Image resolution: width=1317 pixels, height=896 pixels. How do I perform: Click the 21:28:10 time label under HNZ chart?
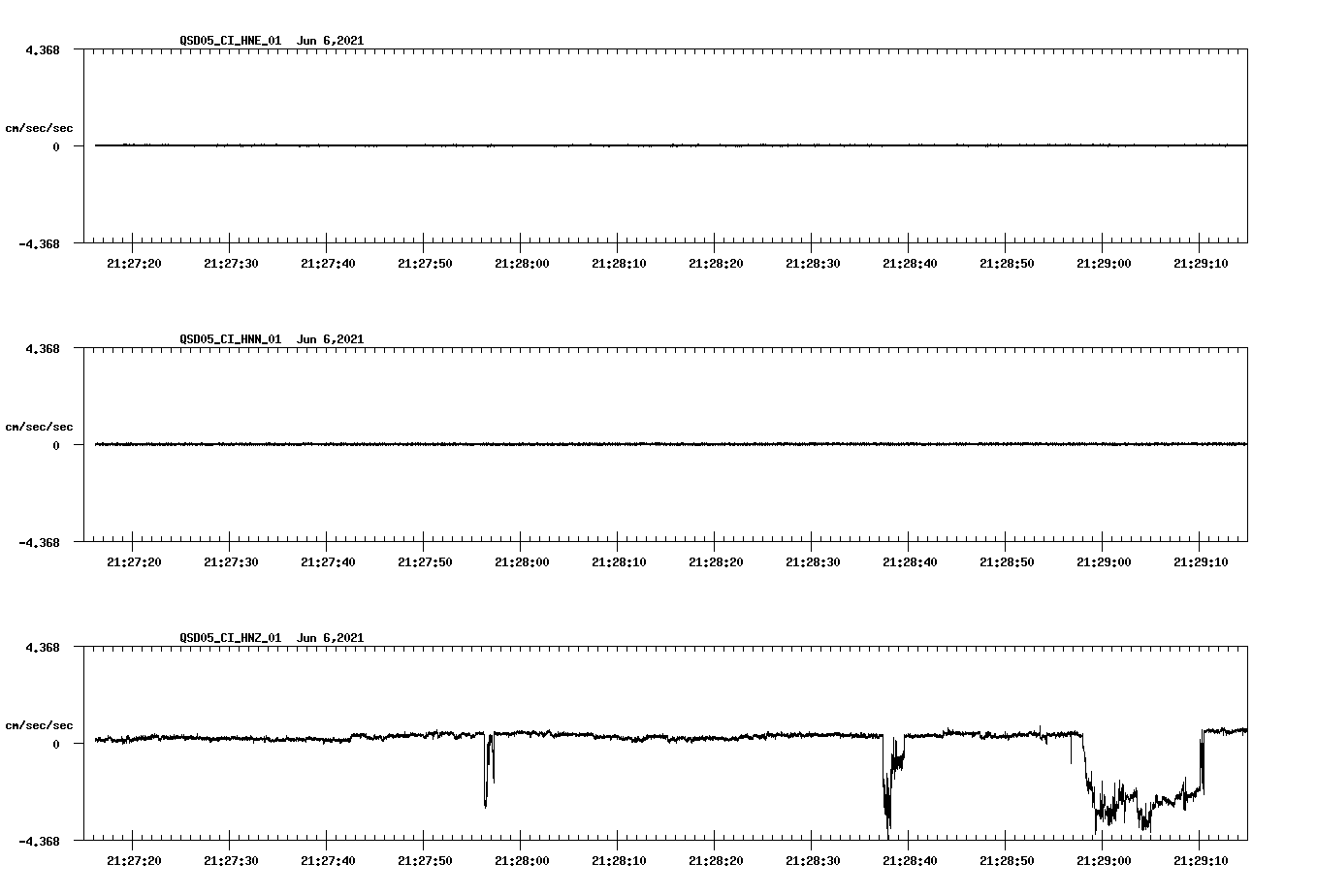(619, 861)
